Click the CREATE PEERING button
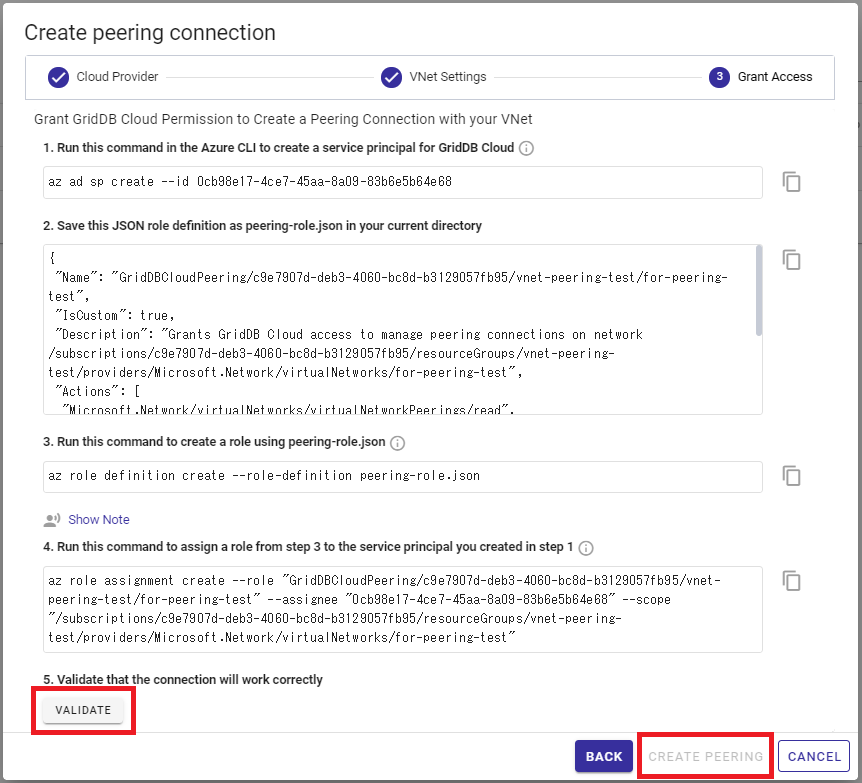The width and height of the screenshot is (862, 783). pos(706,756)
